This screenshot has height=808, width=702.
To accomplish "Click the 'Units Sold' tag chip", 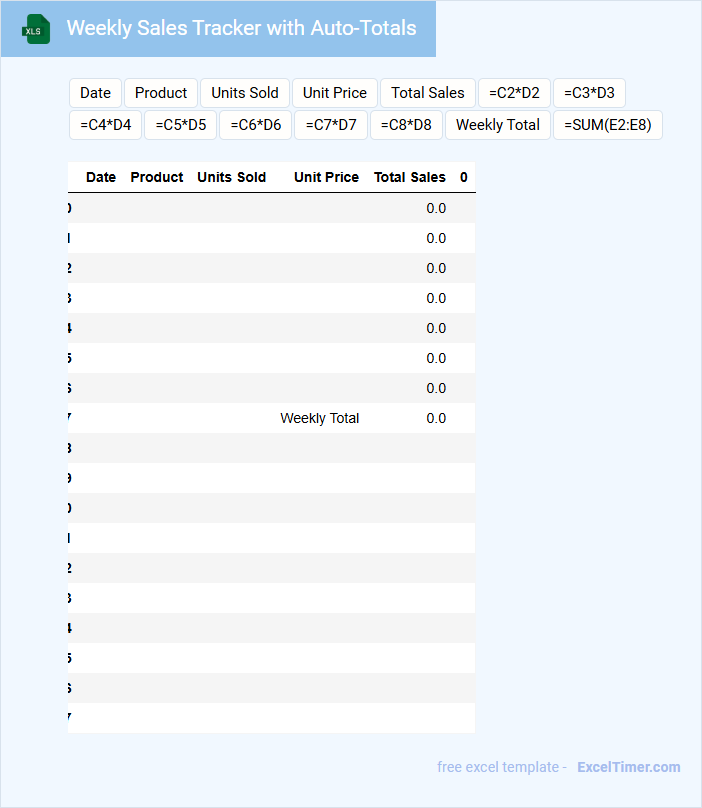I will tap(245, 93).
